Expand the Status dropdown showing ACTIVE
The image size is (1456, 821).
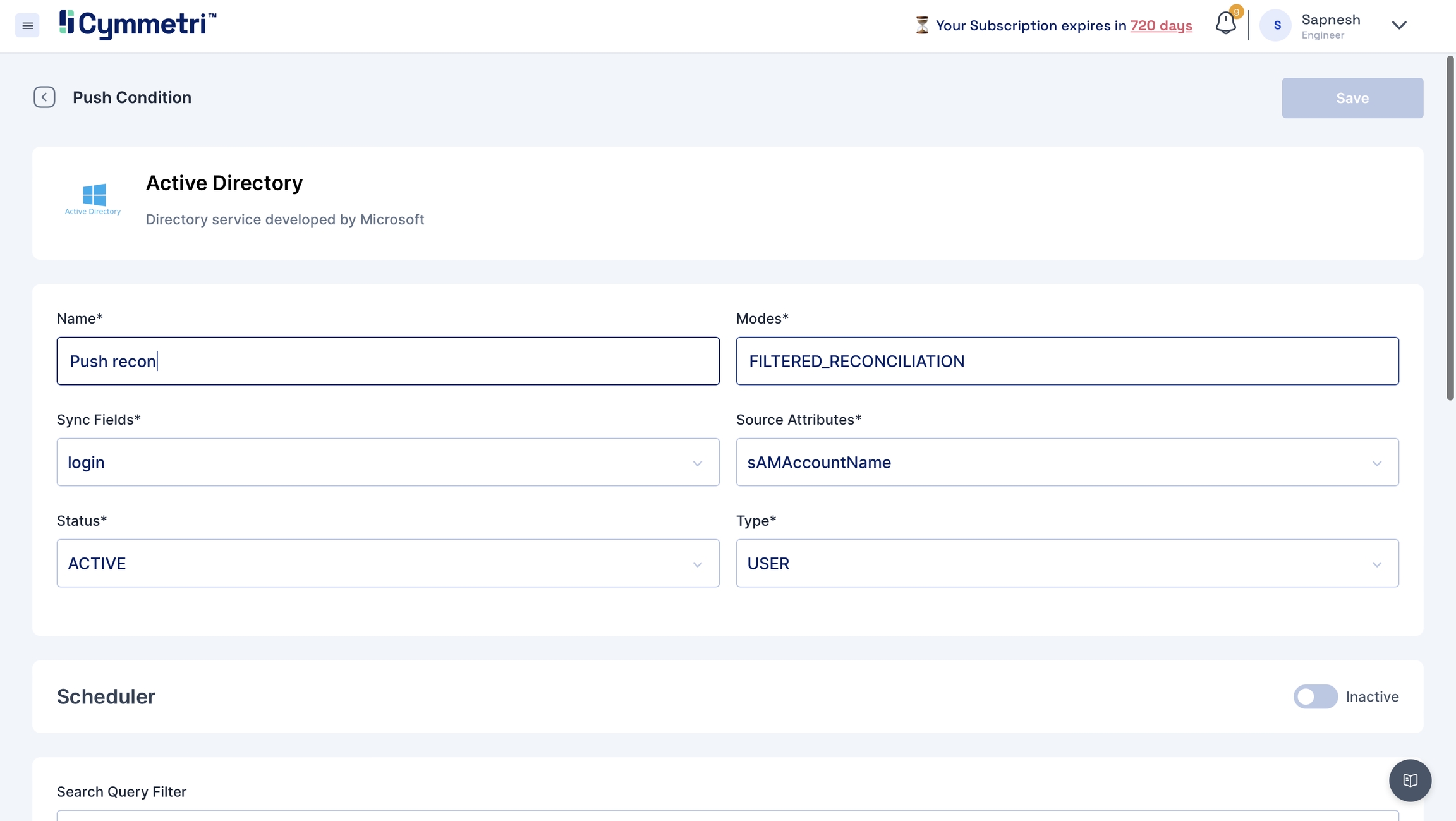pos(387,563)
